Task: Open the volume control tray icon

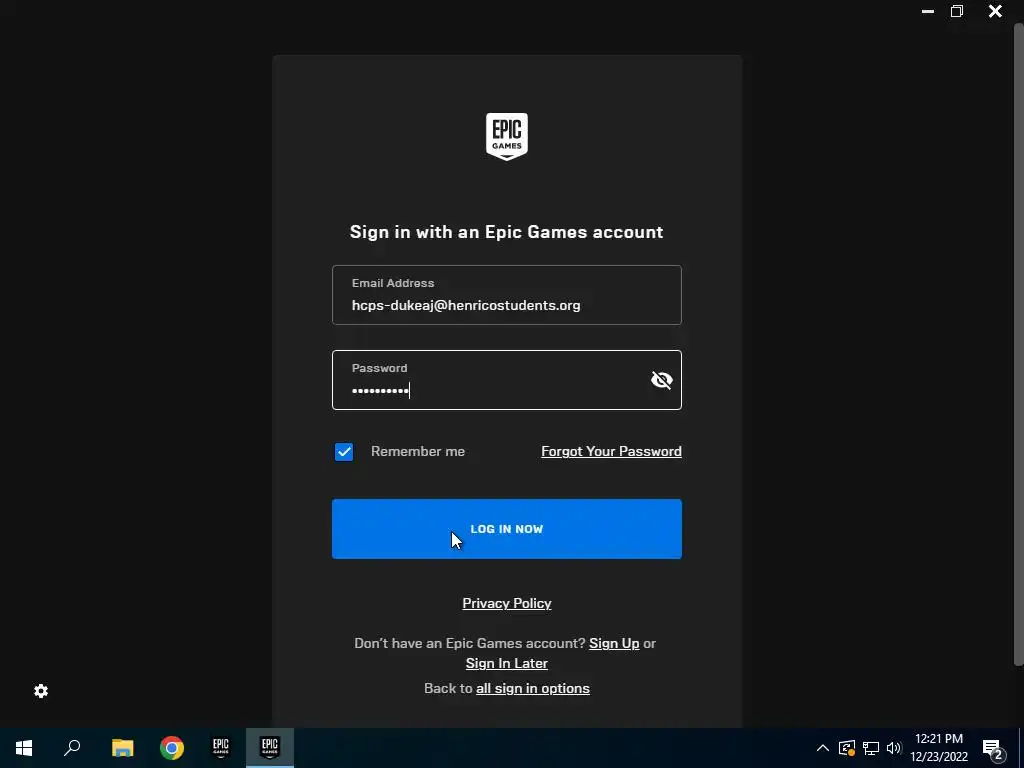Action: [894, 748]
